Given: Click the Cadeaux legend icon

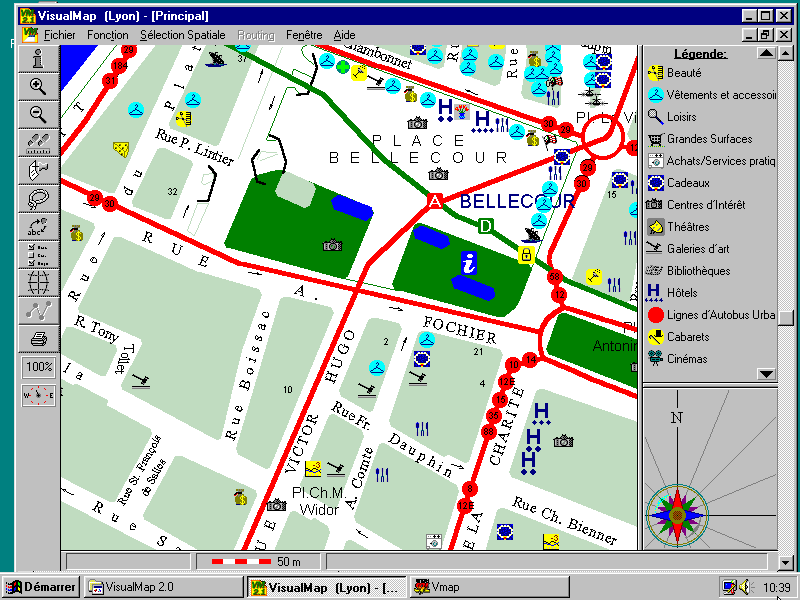Looking at the screenshot, I should coord(655,183).
